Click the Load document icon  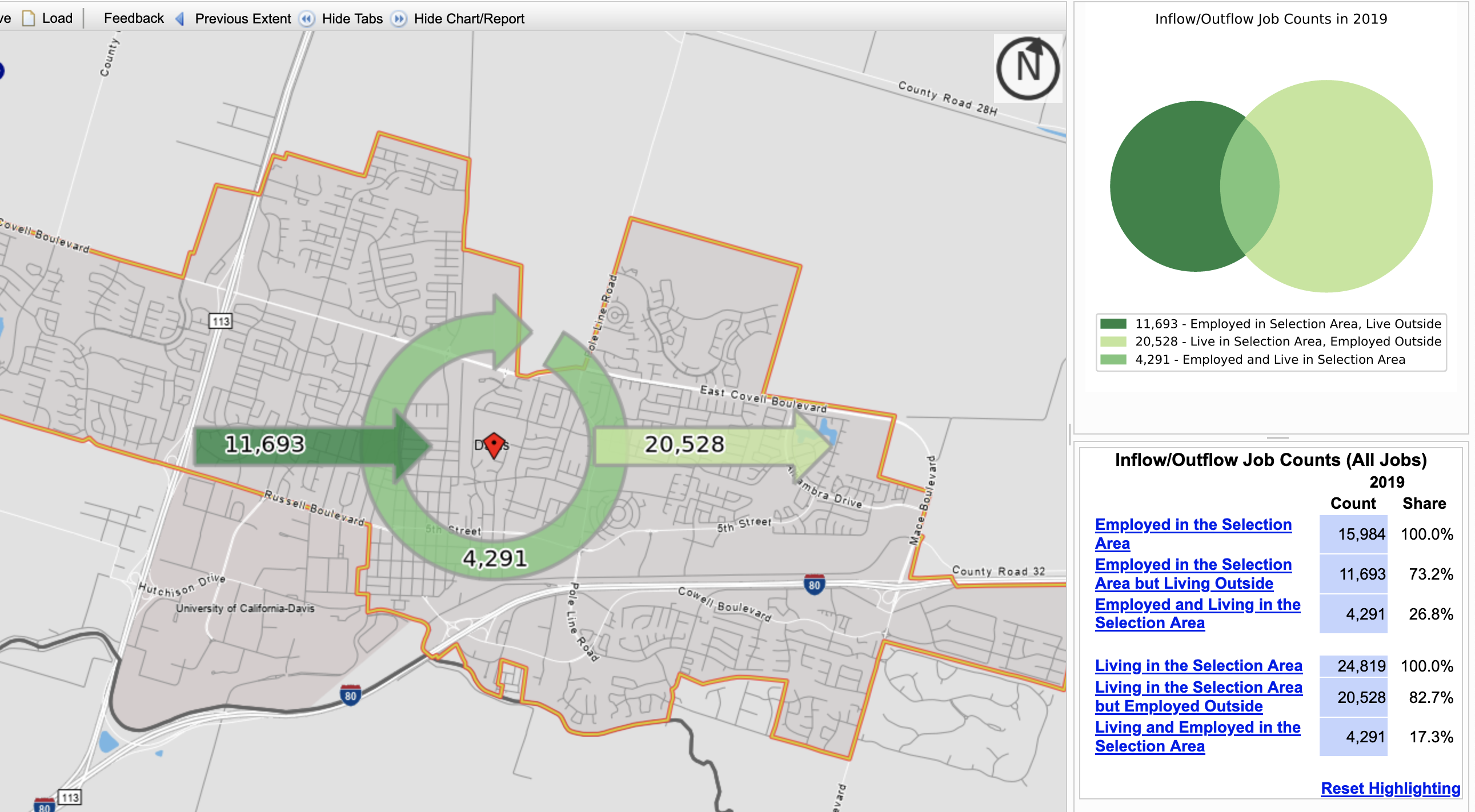pyautogui.click(x=29, y=18)
